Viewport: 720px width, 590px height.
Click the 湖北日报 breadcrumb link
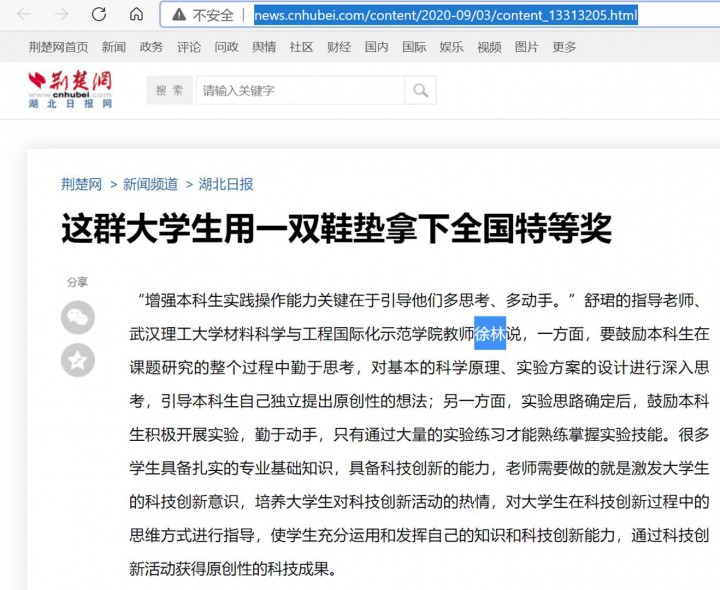click(x=226, y=184)
